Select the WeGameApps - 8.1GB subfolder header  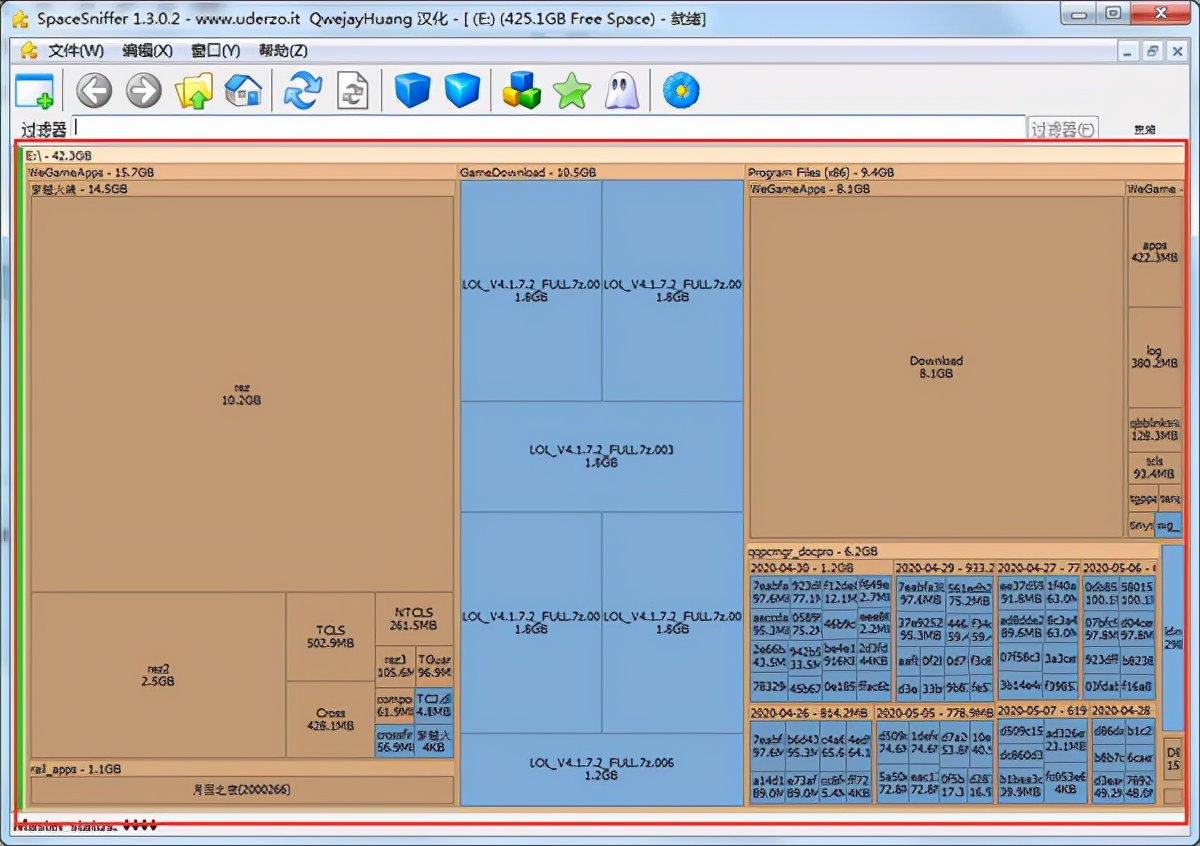pos(936,188)
